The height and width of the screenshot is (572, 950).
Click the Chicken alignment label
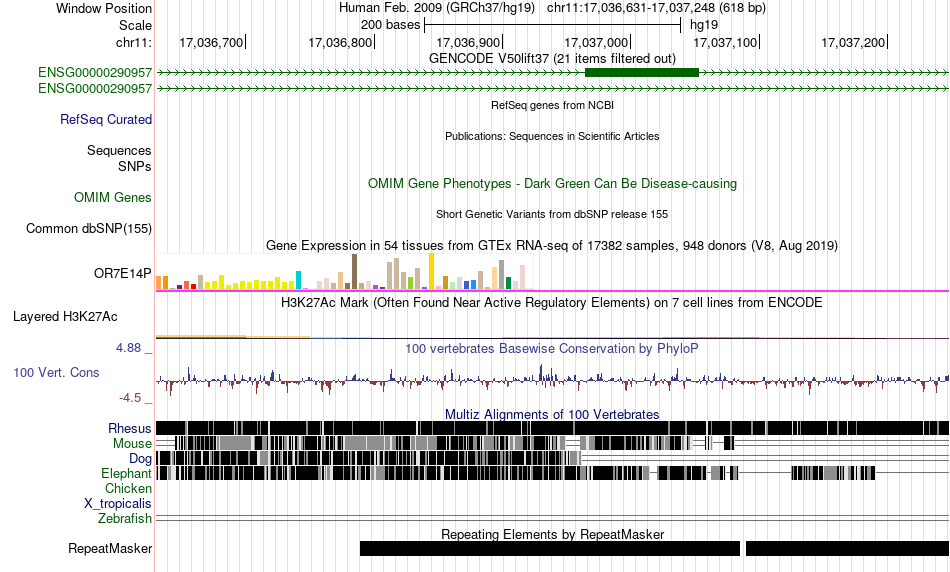click(x=128, y=488)
